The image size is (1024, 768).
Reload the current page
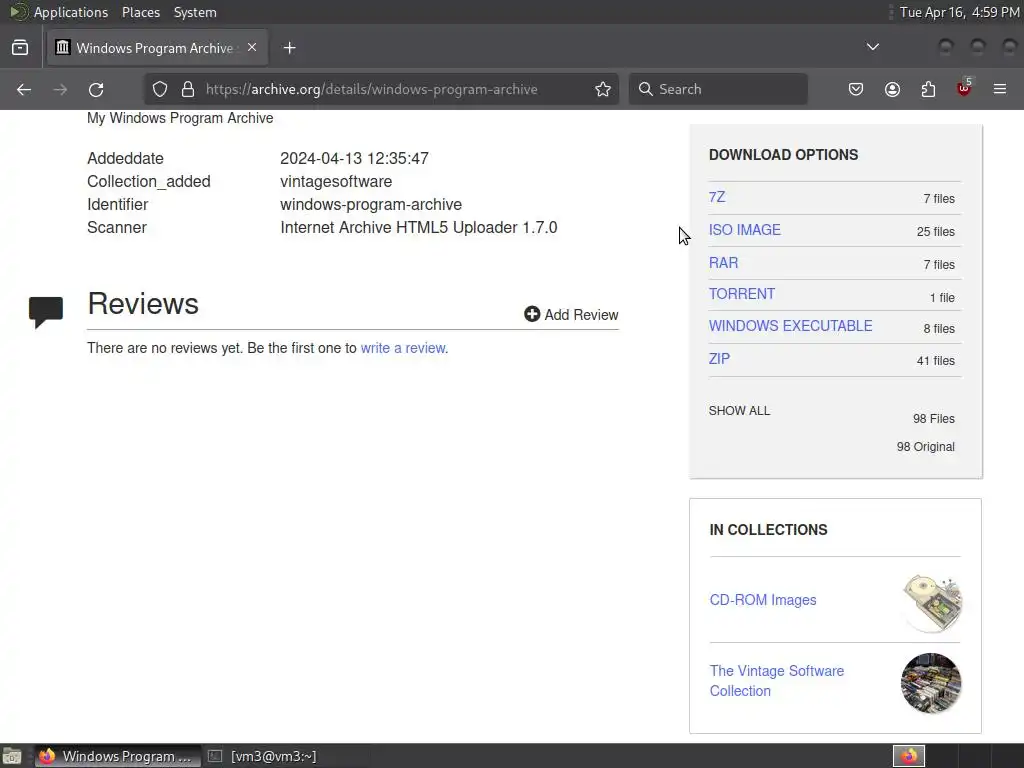coord(96,89)
